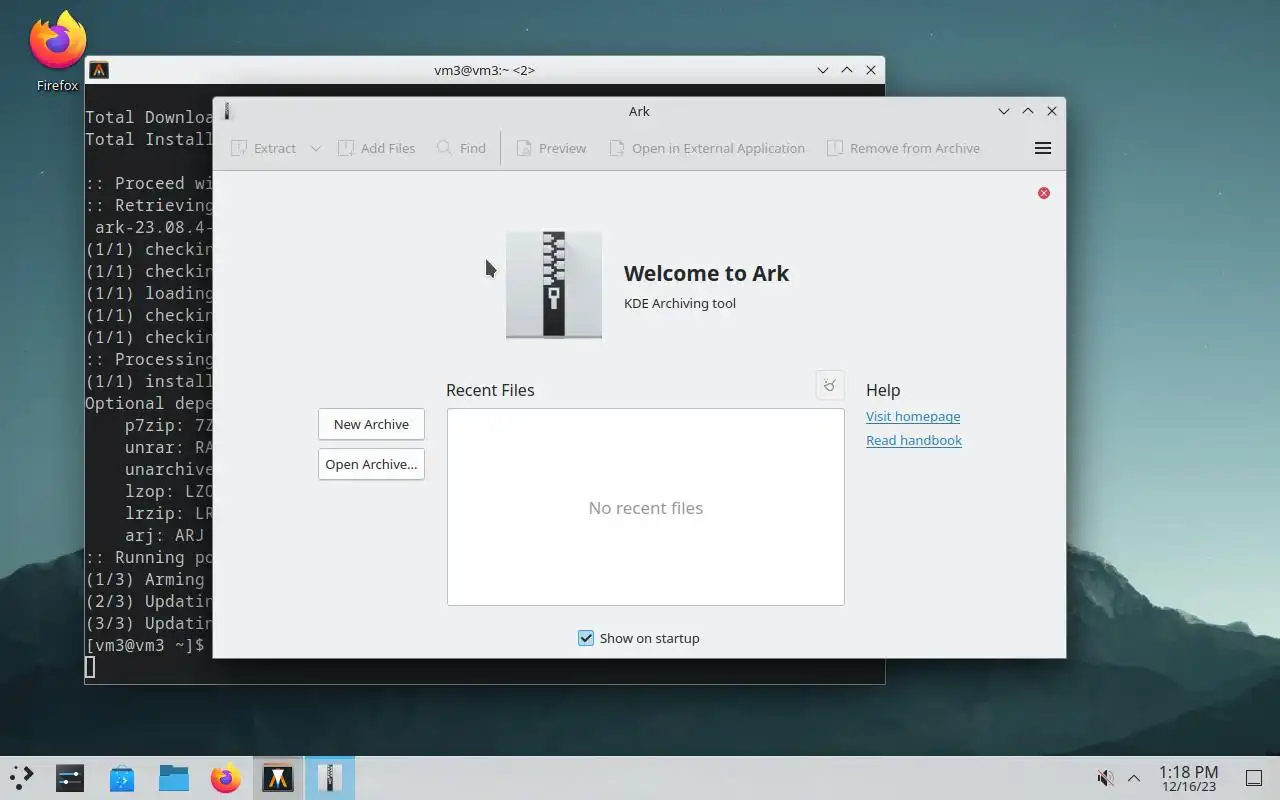Clear recent files list icon button

point(830,385)
